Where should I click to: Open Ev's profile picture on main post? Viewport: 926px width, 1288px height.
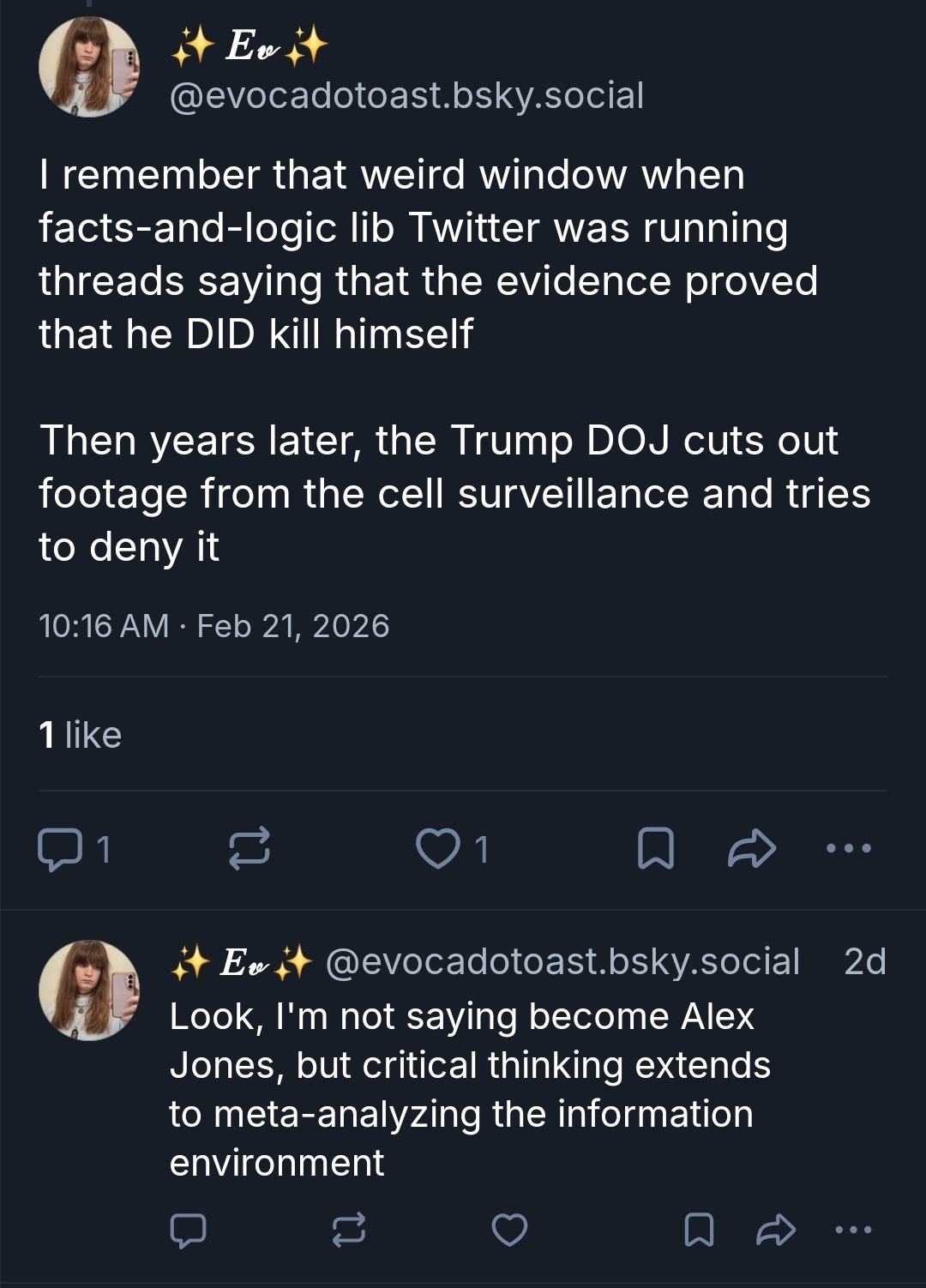coord(88,67)
